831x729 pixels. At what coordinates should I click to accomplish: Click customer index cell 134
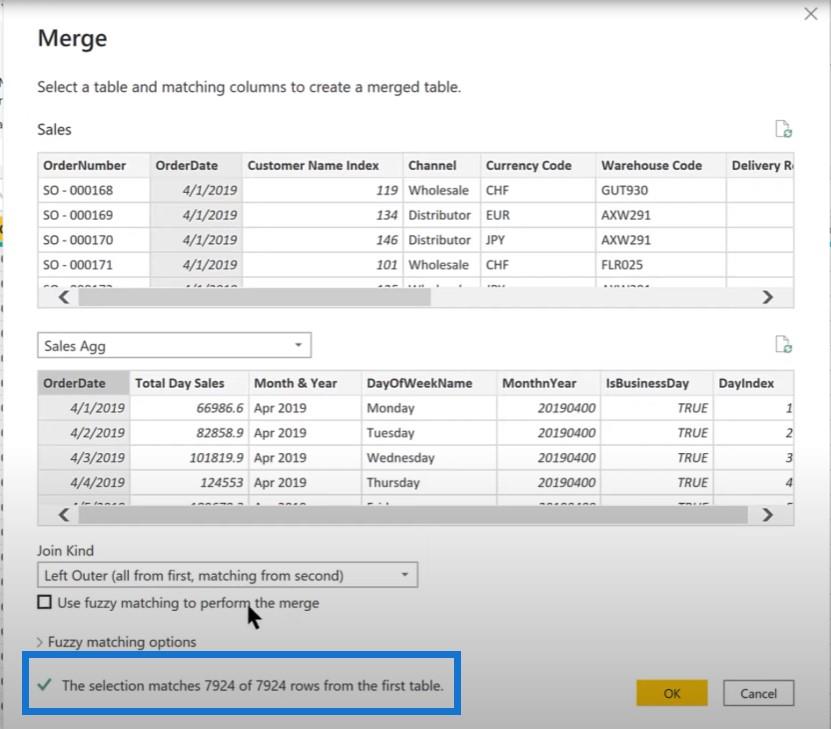pyautogui.click(x=322, y=215)
